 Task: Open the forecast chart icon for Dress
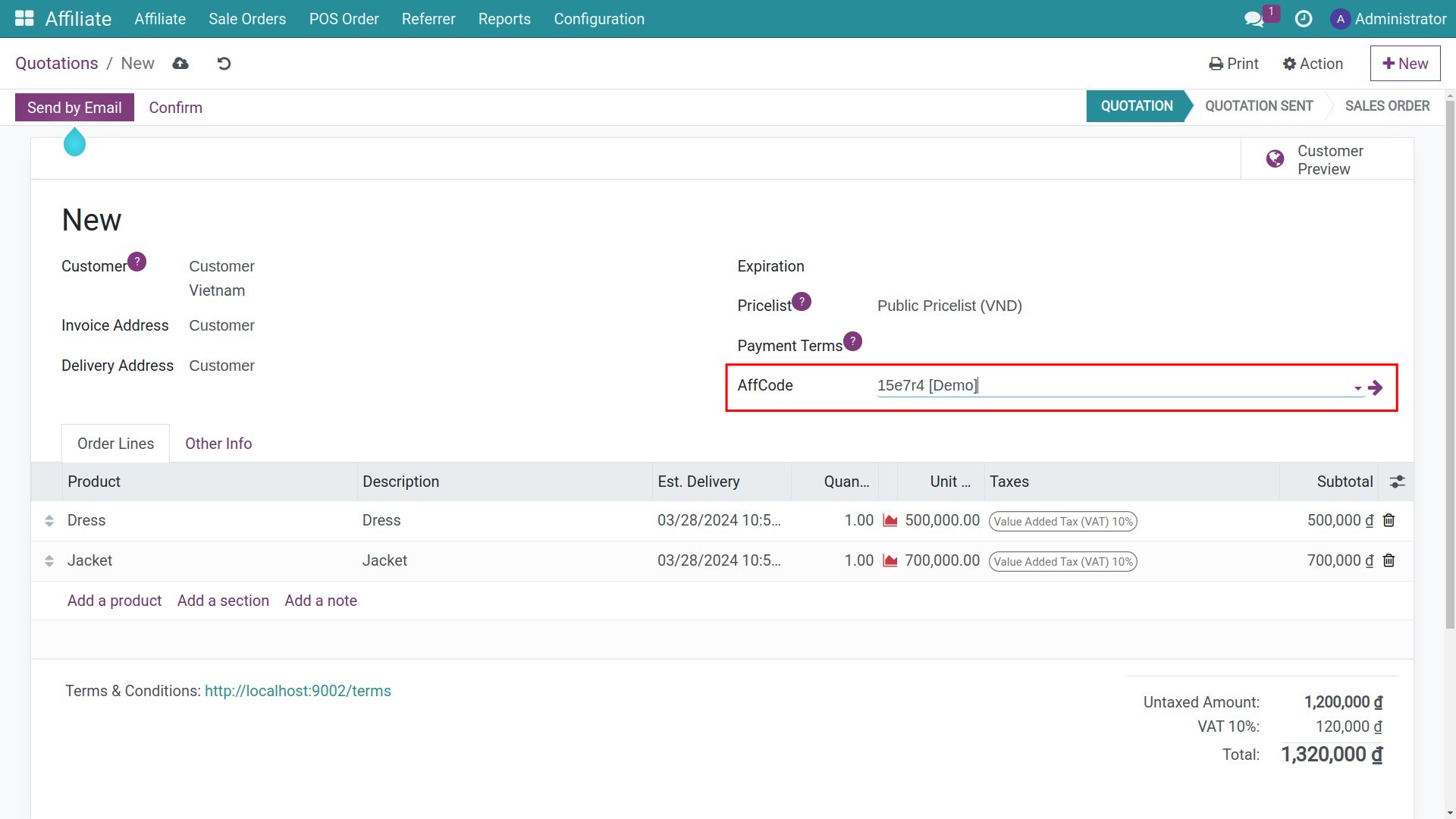click(890, 521)
